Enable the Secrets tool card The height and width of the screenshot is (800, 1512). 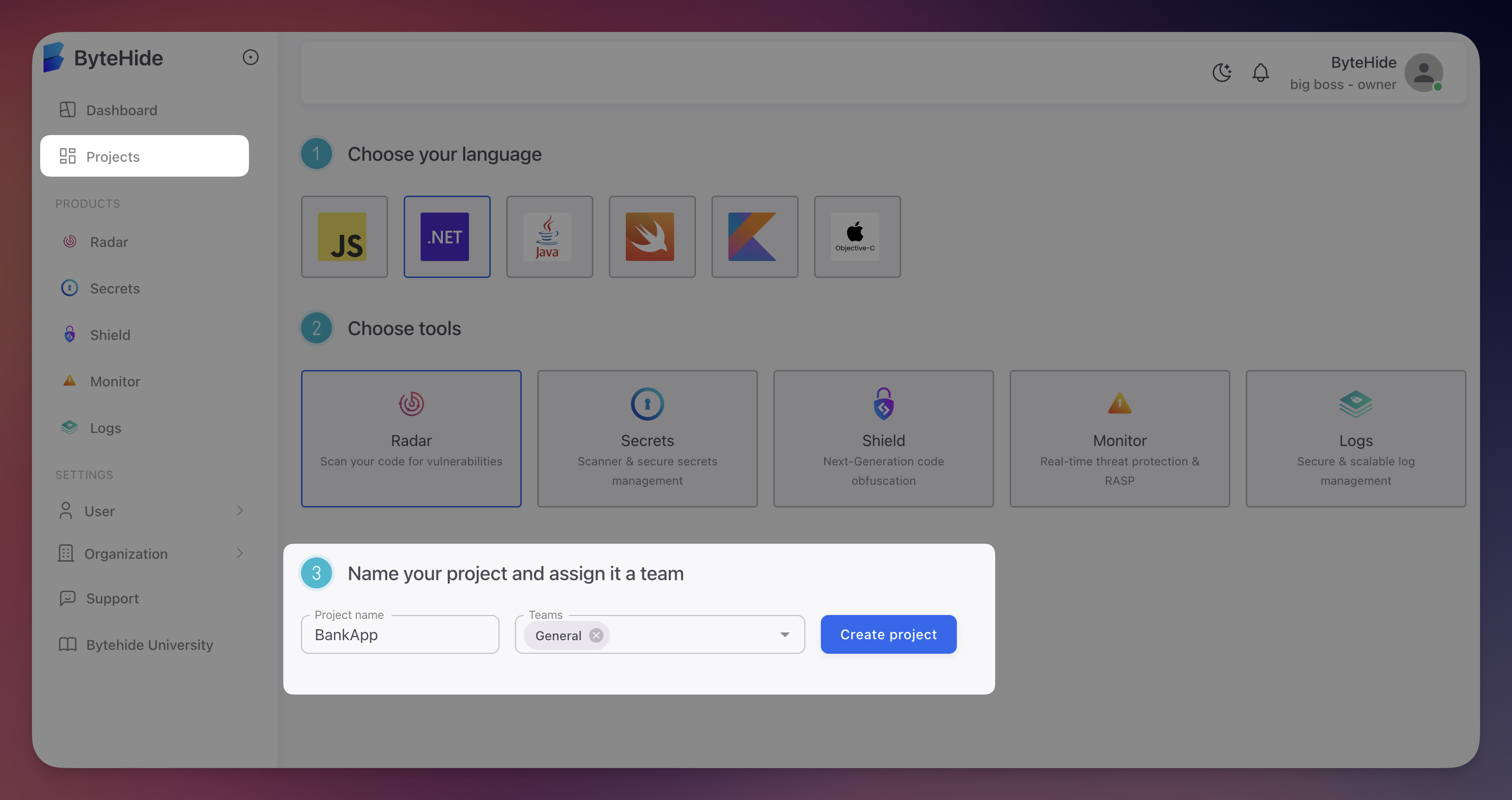click(647, 438)
